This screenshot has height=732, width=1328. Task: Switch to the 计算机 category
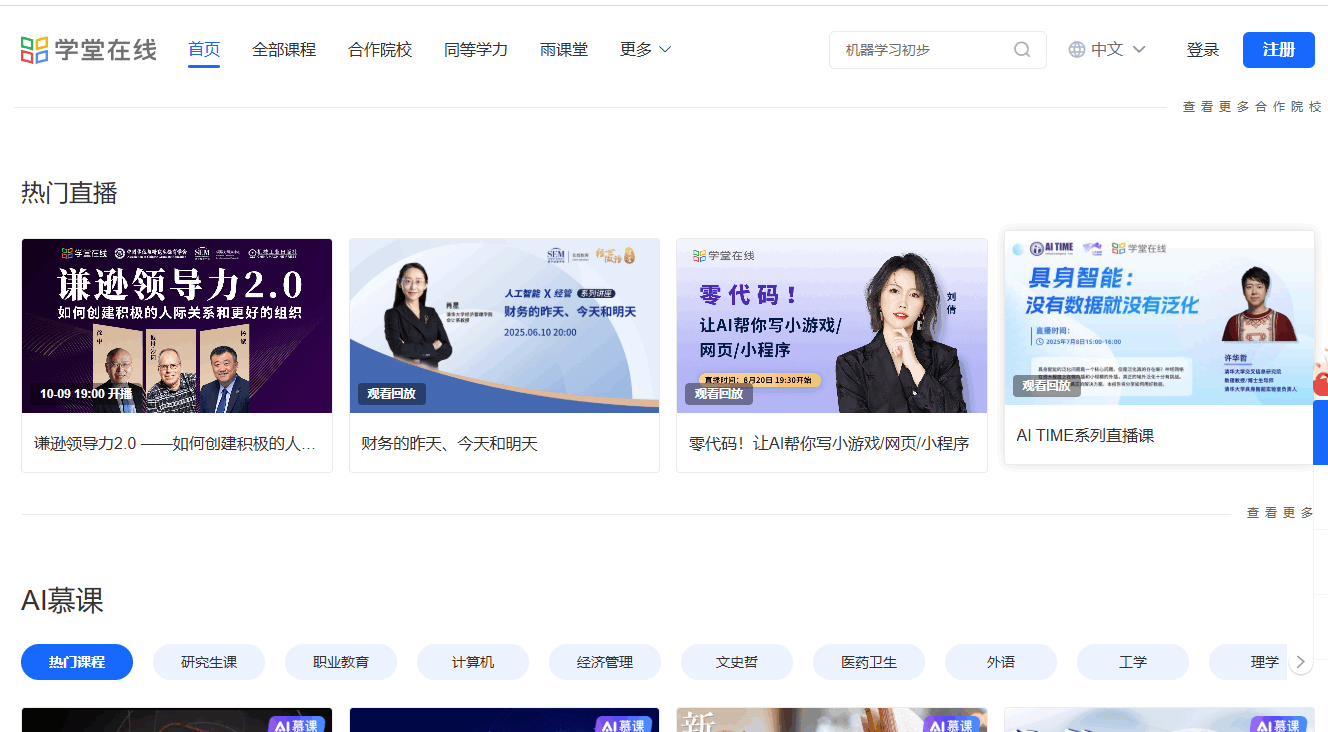coord(473,662)
